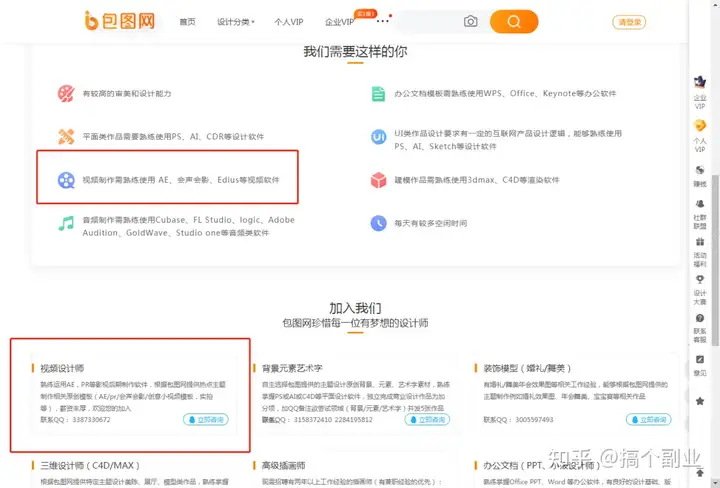Click the 加入我们 heading
720x488 pixels.
[x=355, y=308]
